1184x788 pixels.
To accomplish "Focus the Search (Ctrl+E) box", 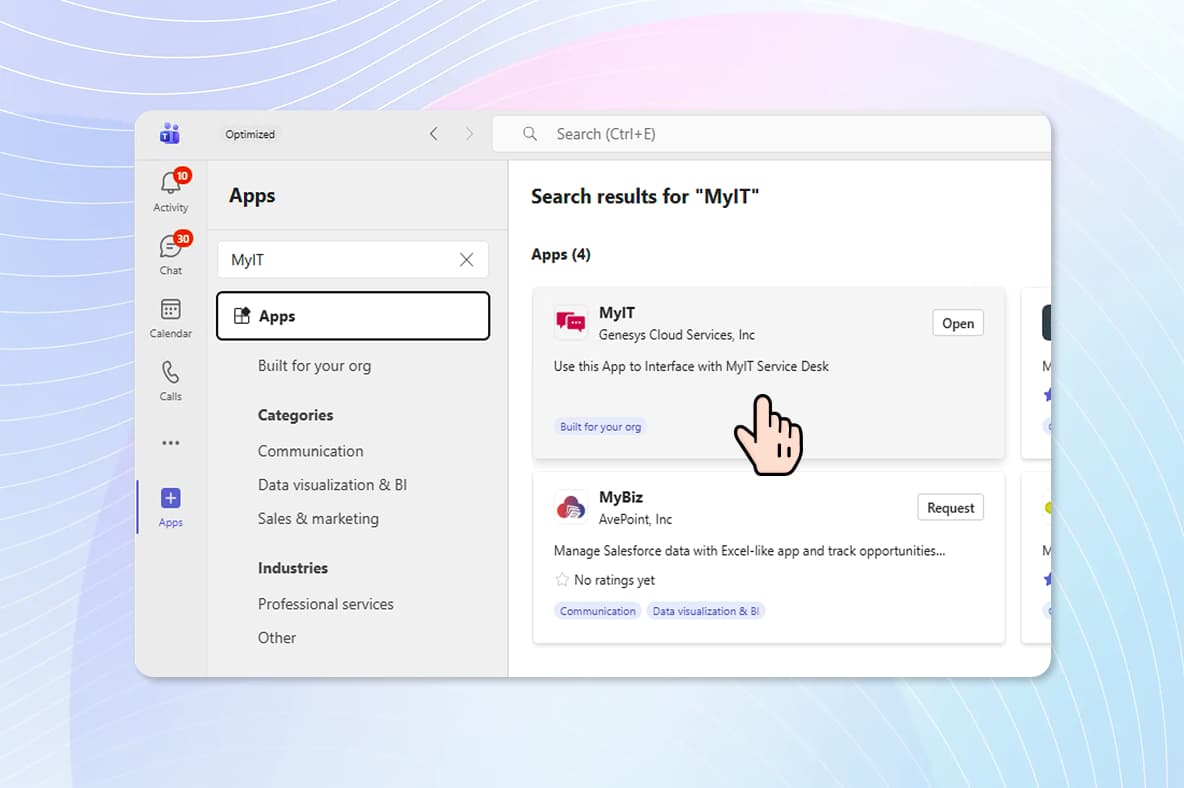I will coord(772,134).
